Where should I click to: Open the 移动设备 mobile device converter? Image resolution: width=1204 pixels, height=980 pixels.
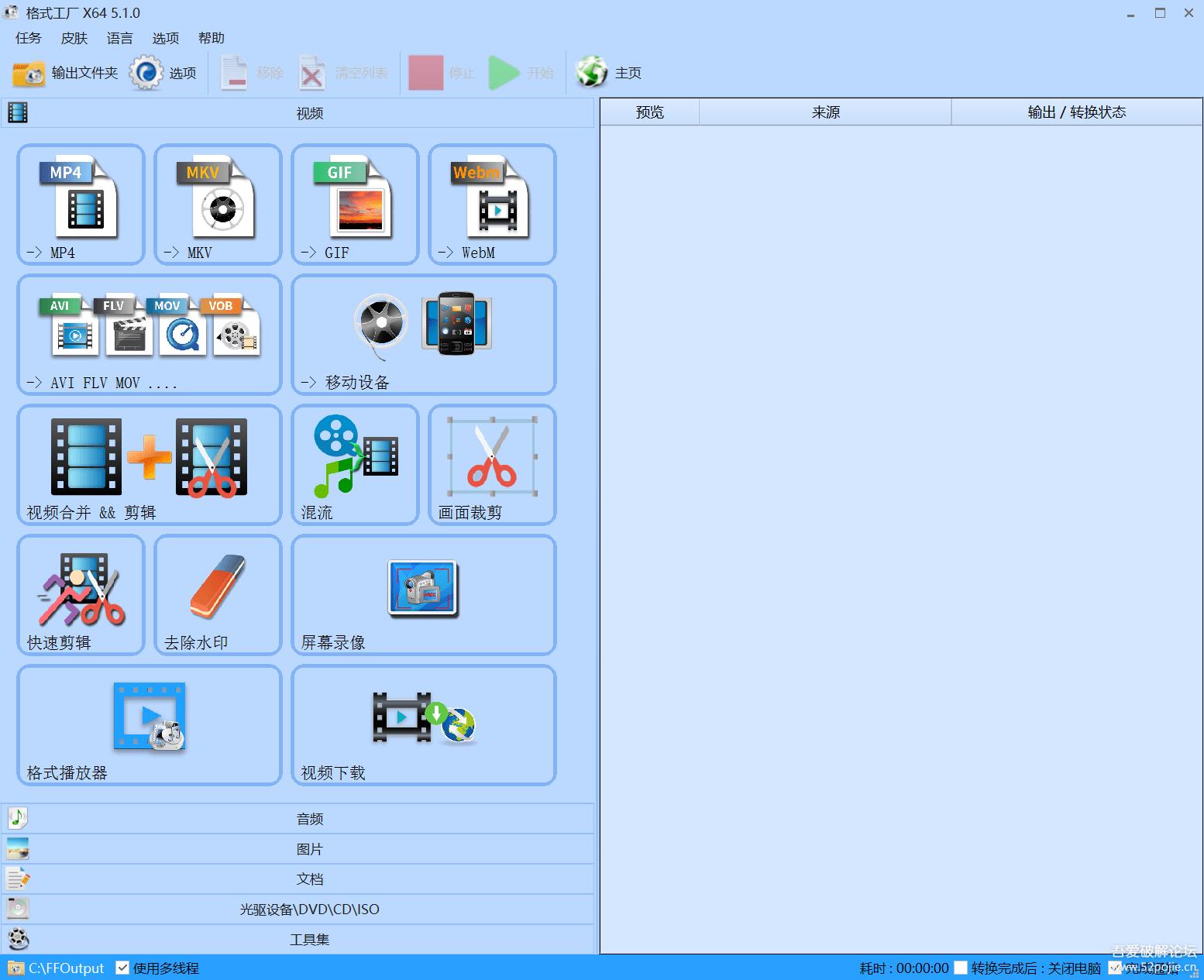[422, 335]
